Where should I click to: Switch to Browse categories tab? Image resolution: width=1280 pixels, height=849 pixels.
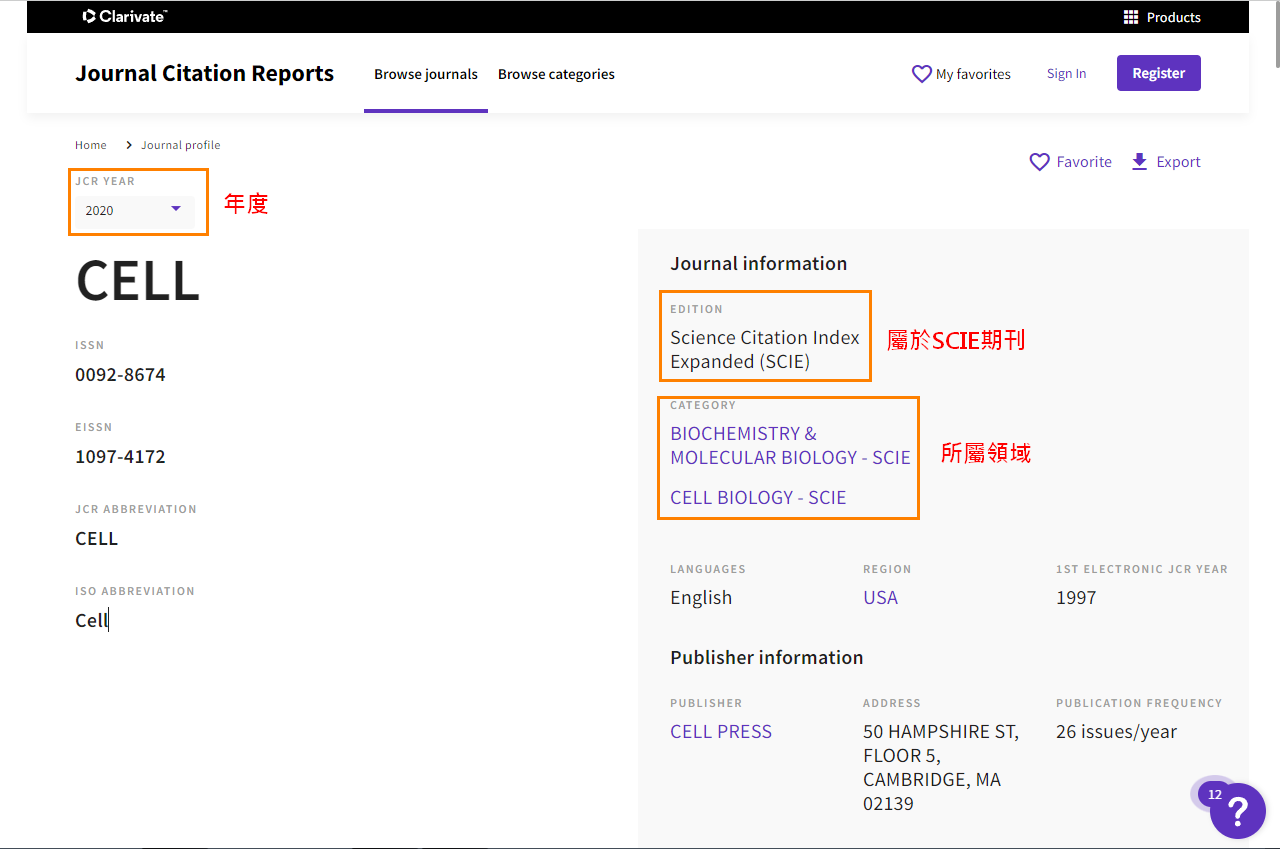click(x=556, y=74)
